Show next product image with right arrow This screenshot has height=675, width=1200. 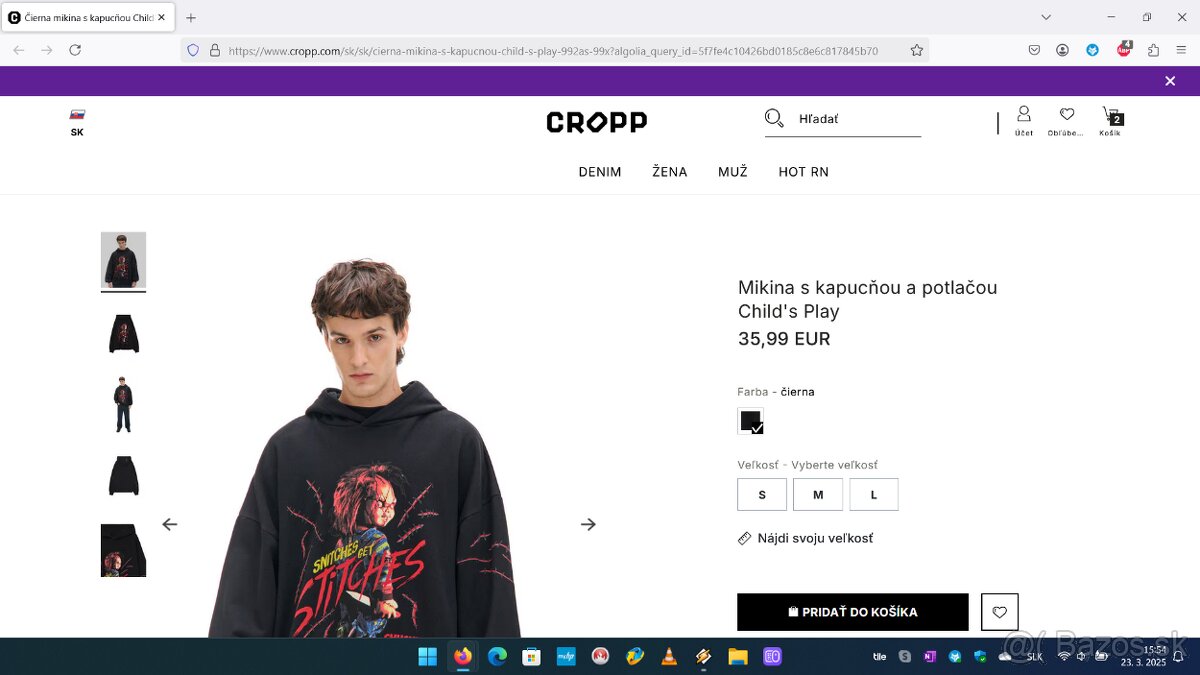(588, 524)
